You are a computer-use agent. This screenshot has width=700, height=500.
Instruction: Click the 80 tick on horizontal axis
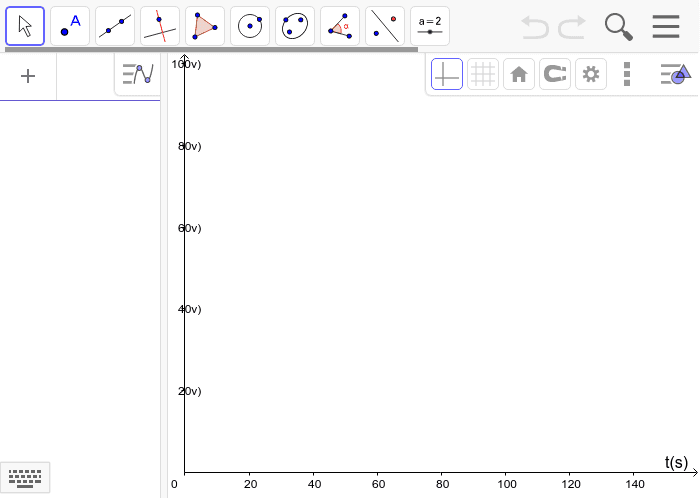(442, 484)
